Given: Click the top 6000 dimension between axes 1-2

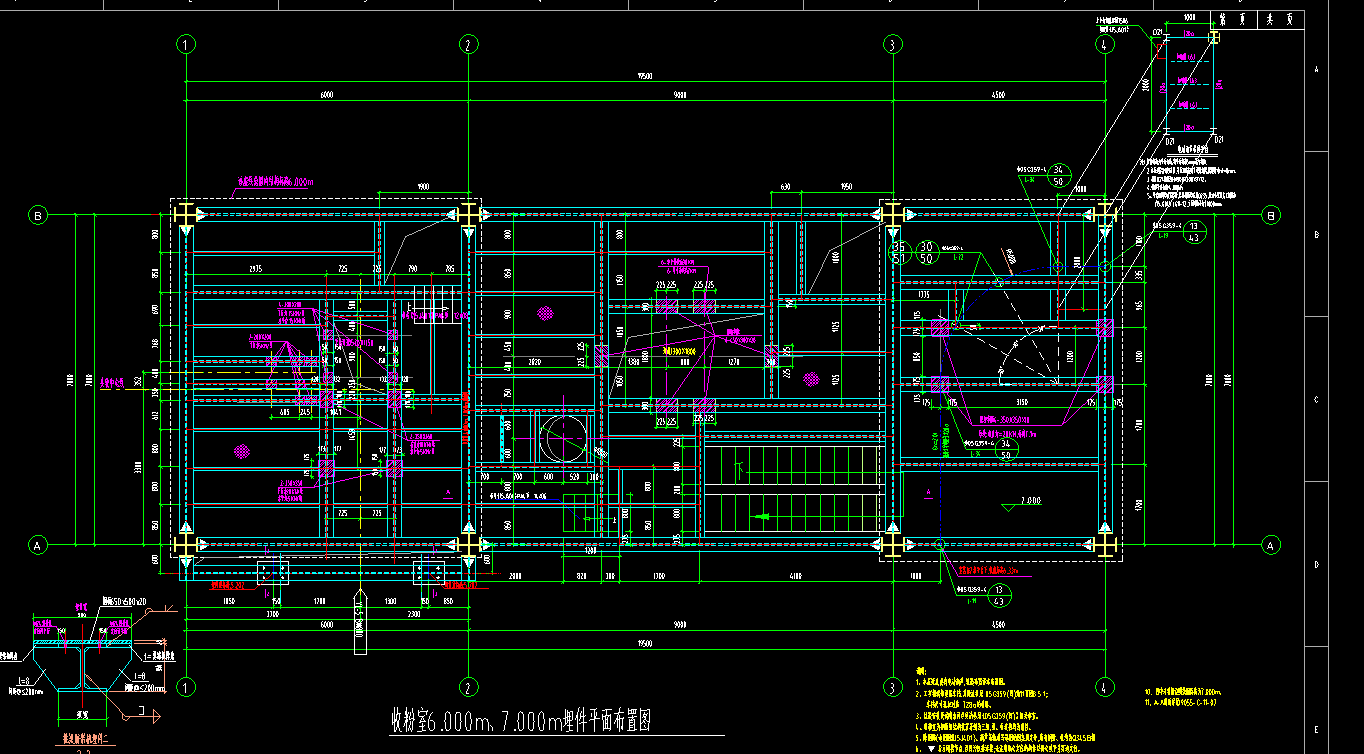Looking at the screenshot, I should 326,95.
